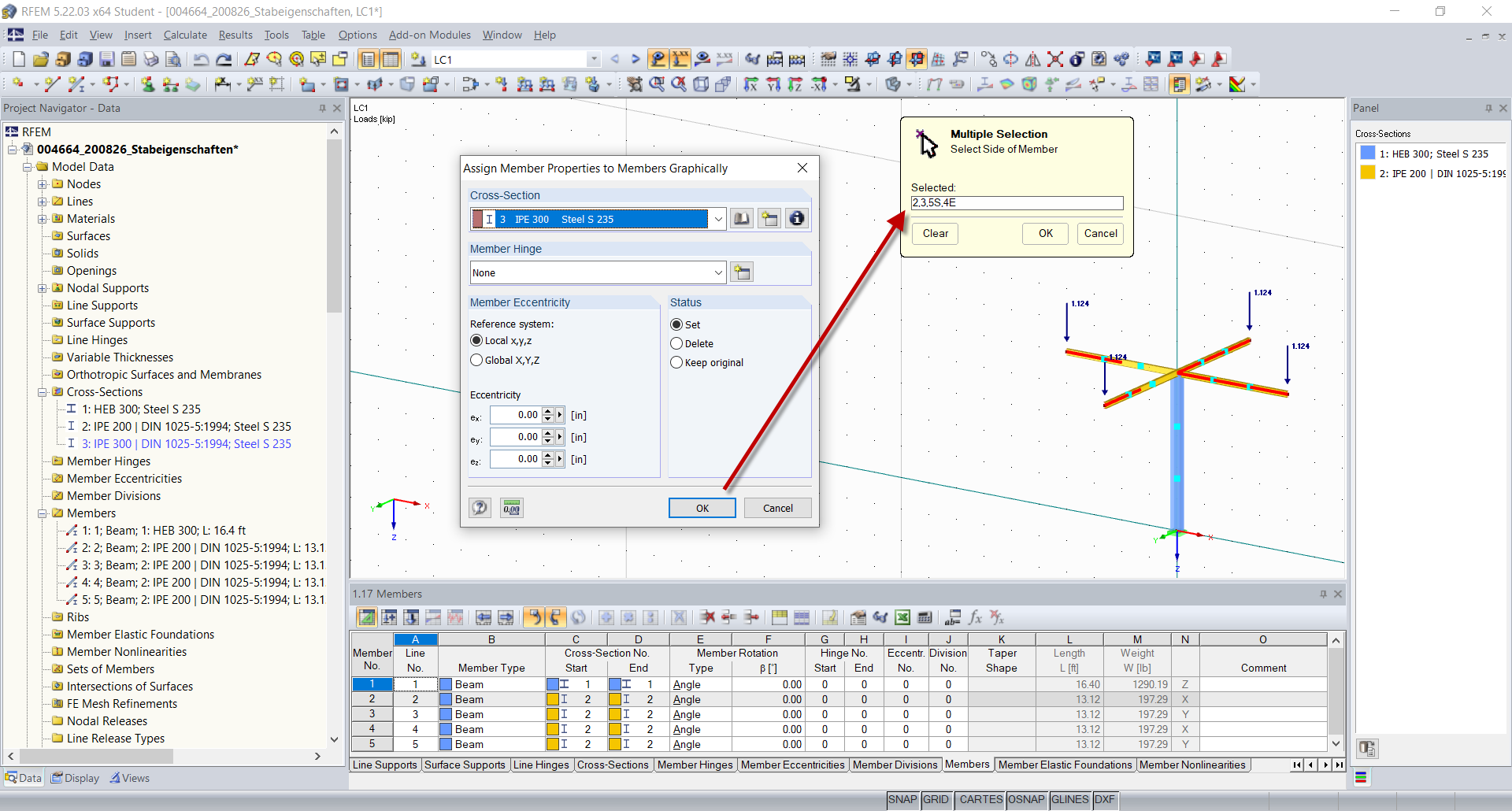The image size is (1512, 811).
Task: Enable the Delete status option
Action: click(676, 343)
